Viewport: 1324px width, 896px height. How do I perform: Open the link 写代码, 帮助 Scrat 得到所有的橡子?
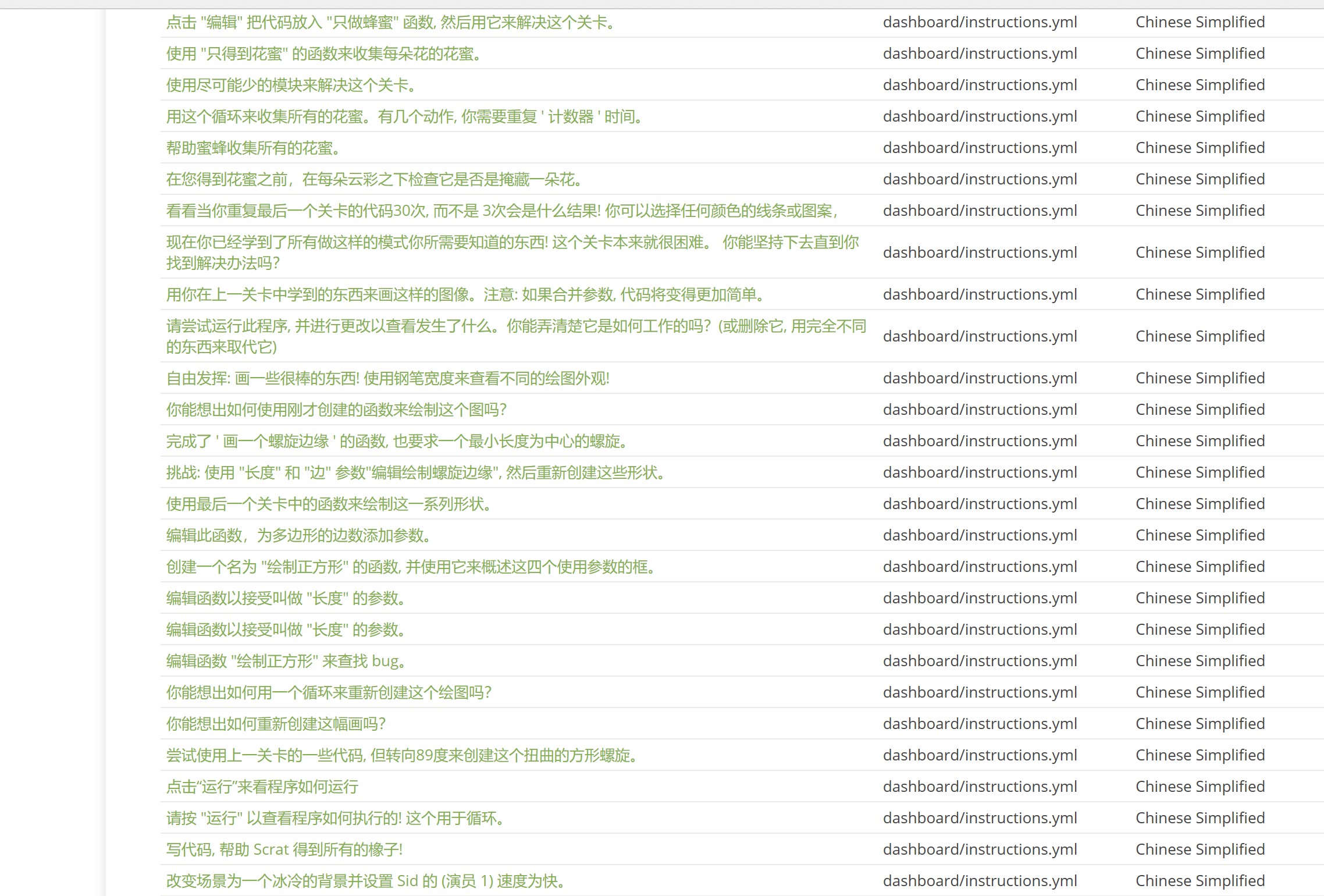pos(284,850)
